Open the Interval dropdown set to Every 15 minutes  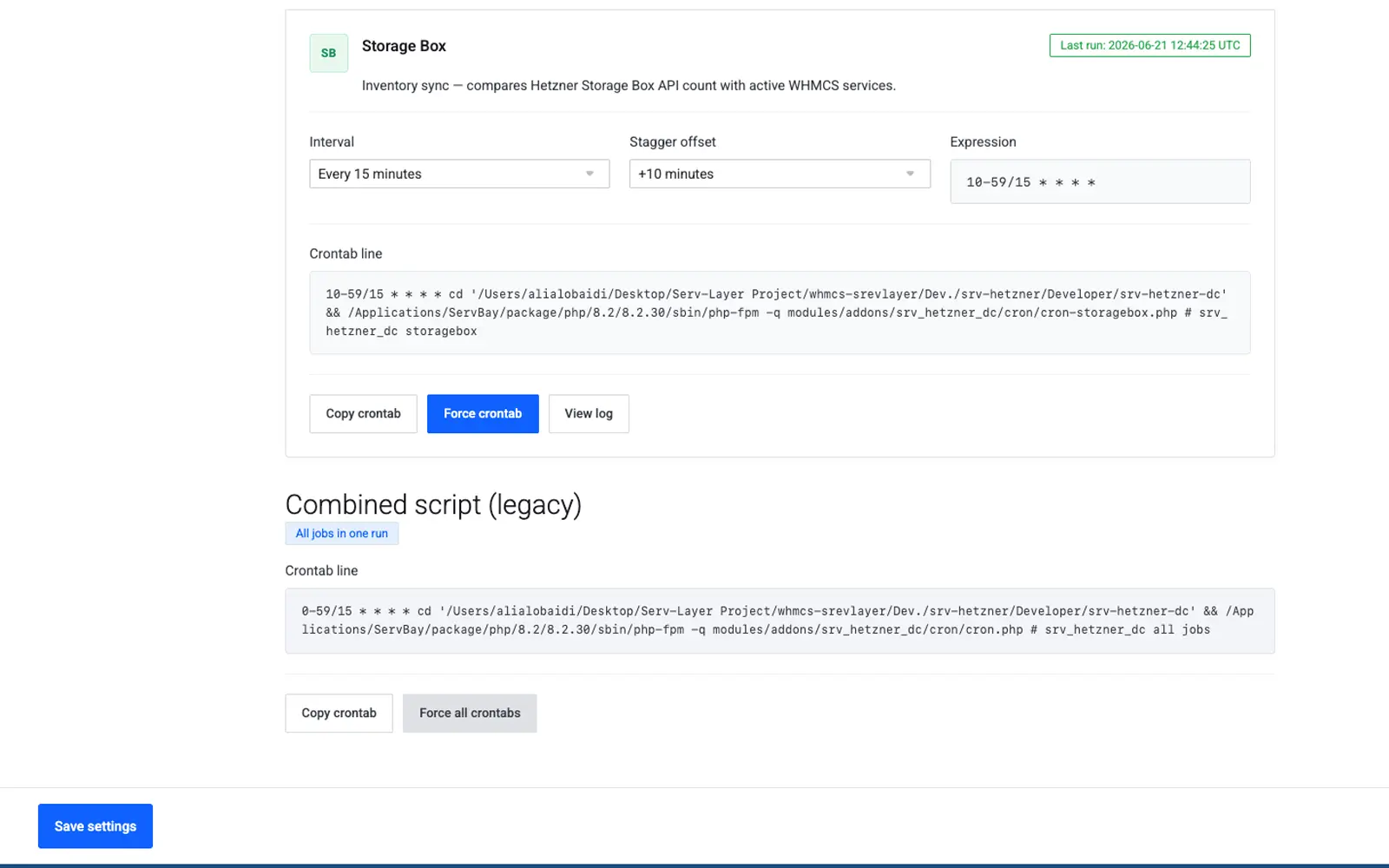[459, 174]
